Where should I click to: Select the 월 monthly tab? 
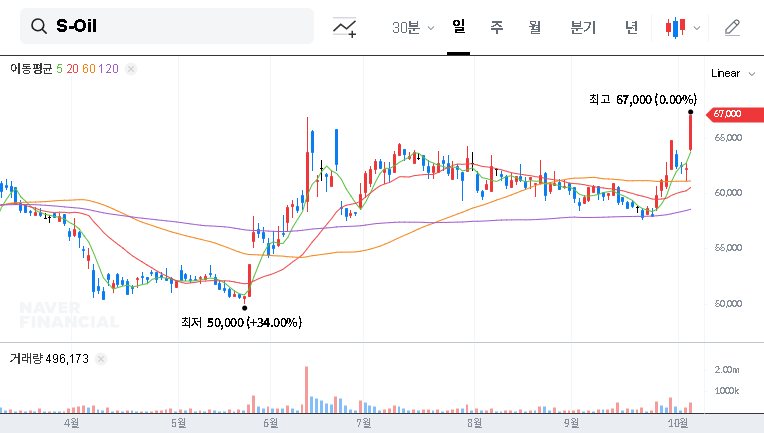[x=535, y=27]
